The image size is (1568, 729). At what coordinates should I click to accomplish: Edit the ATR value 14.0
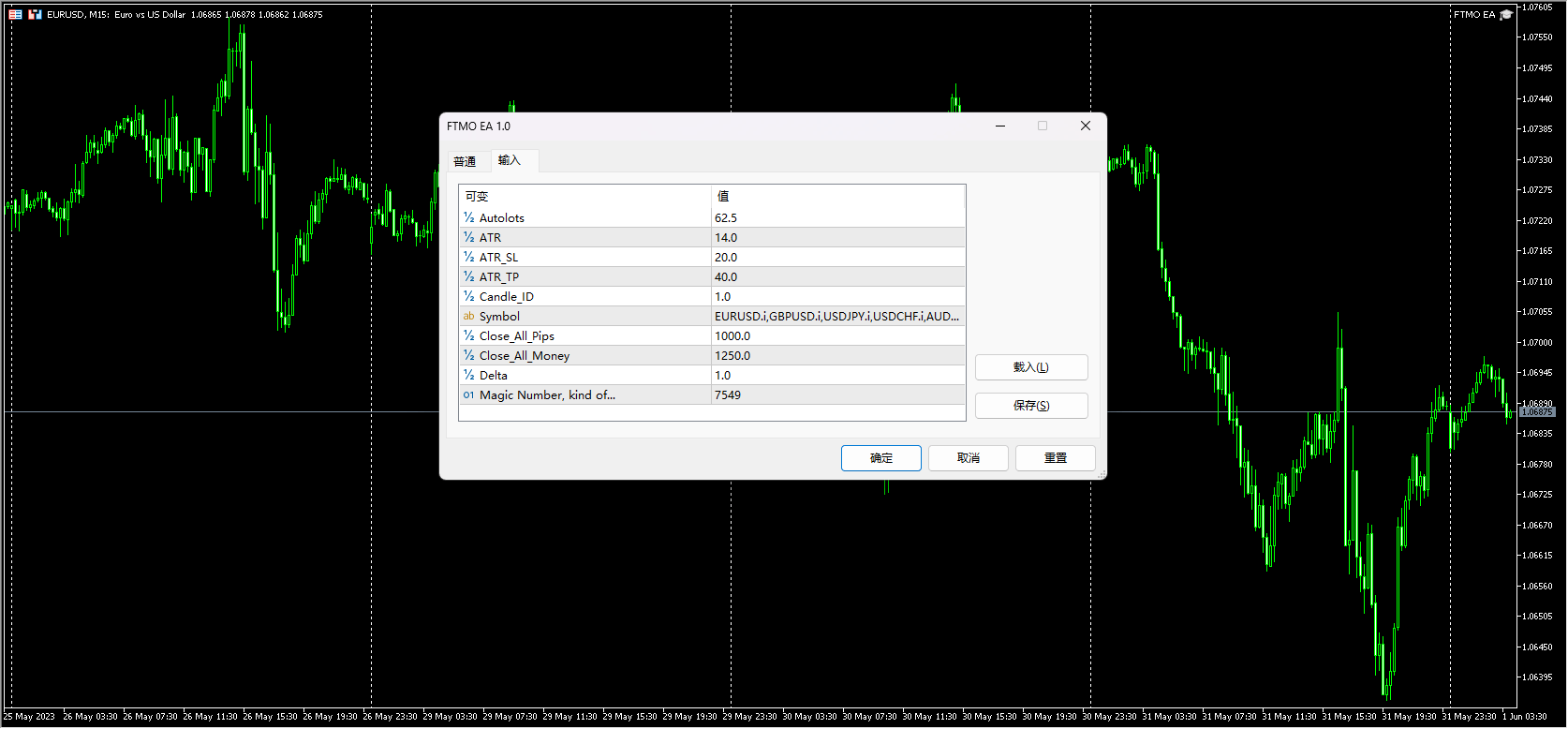coord(838,237)
